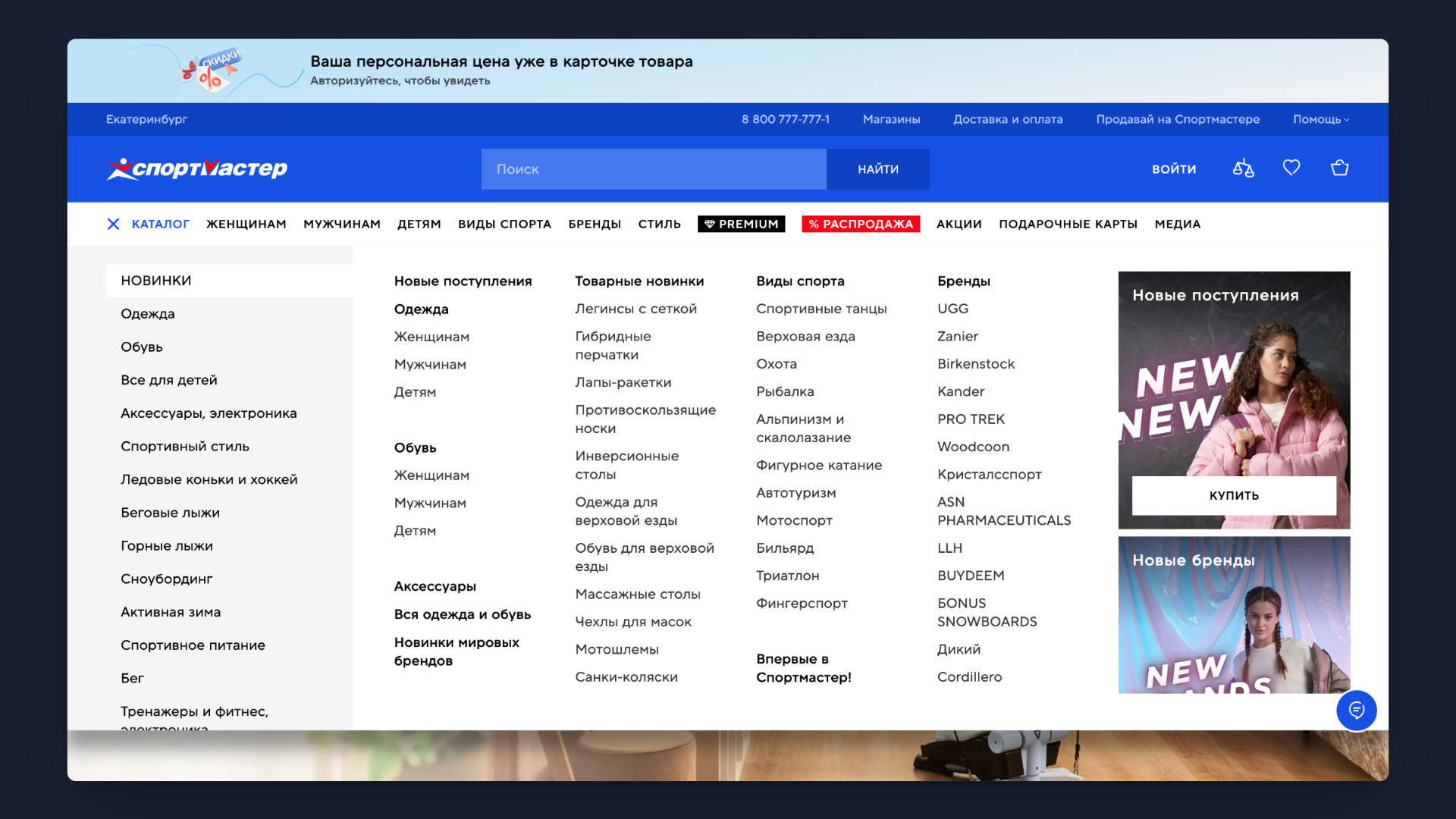Screen dimensions: 1456x819
Task: Click the favorites heart icon
Action: (x=1291, y=168)
